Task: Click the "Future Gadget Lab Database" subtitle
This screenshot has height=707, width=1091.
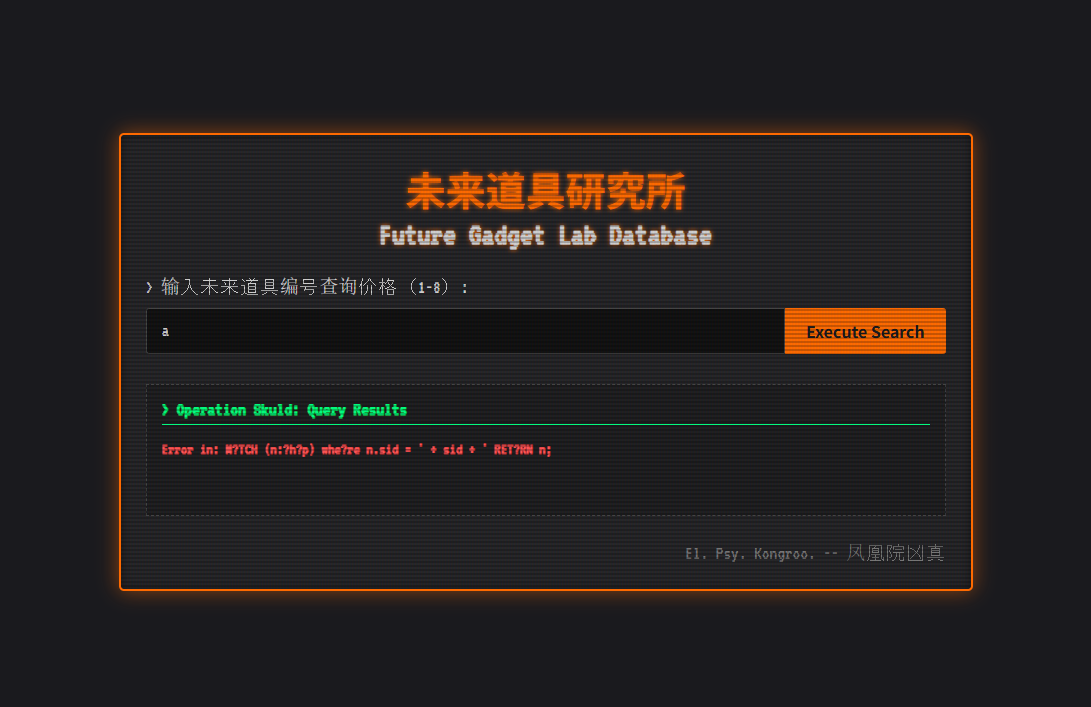Action: click(x=546, y=236)
